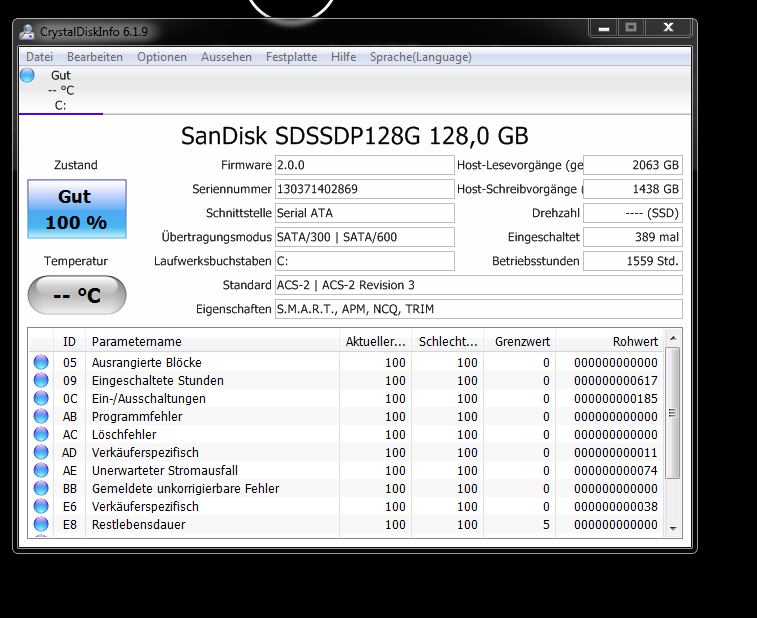Click the Schlecht... column header

pyautogui.click(x=448, y=341)
